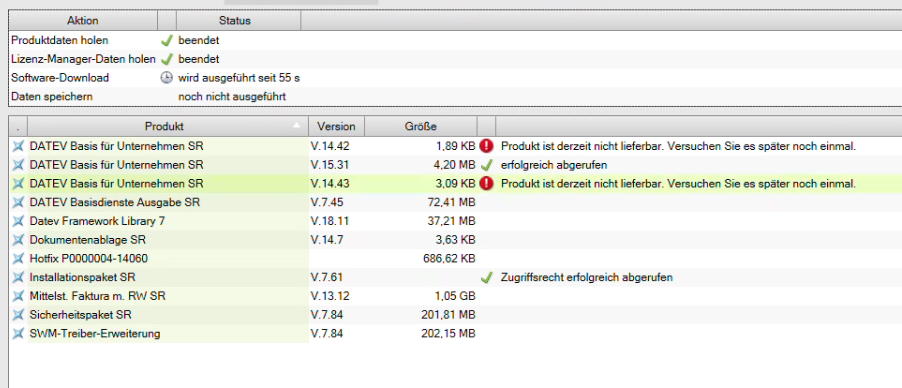Click the icon beside DATEV Basis V.15.31 row
This screenshot has width=902, height=388.
pos(18,165)
